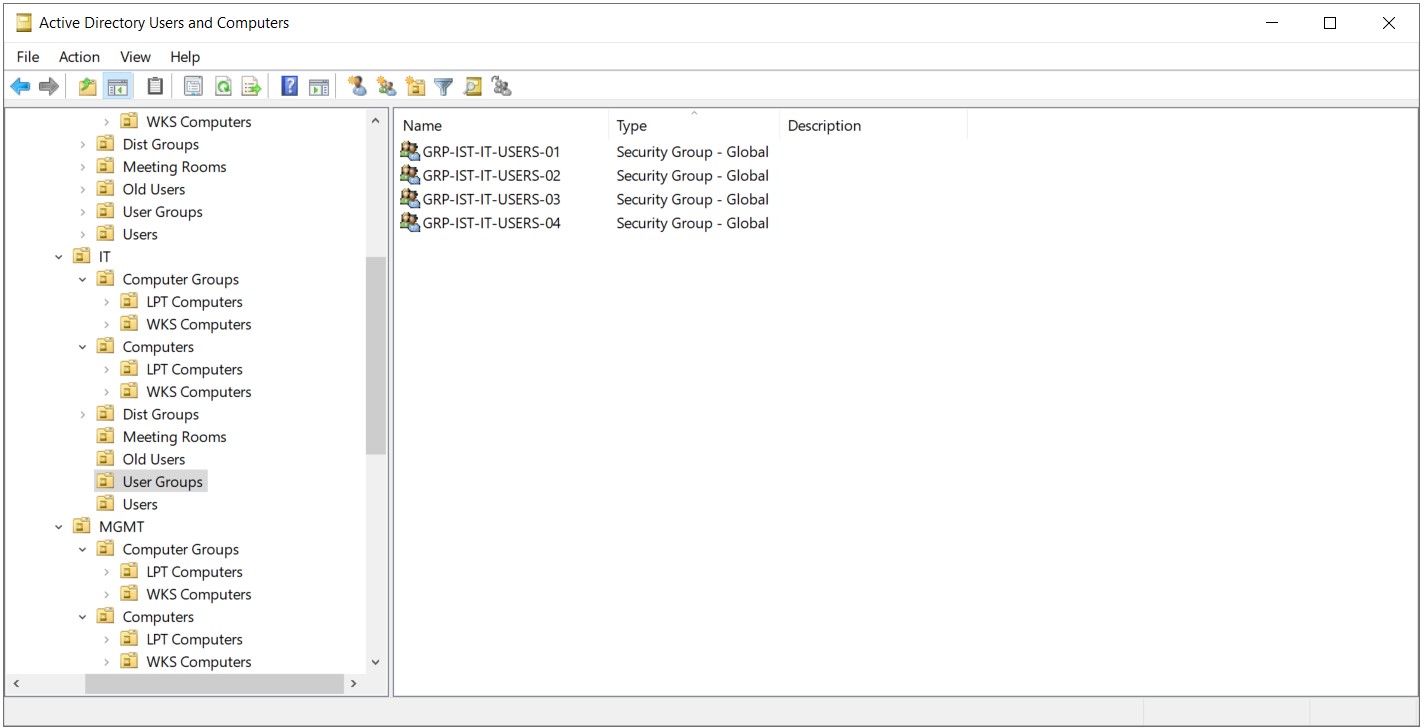Click the group icon beside GRP-IST-IT-USERS-02
This screenshot has width=1424, height=728.
(410, 175)
